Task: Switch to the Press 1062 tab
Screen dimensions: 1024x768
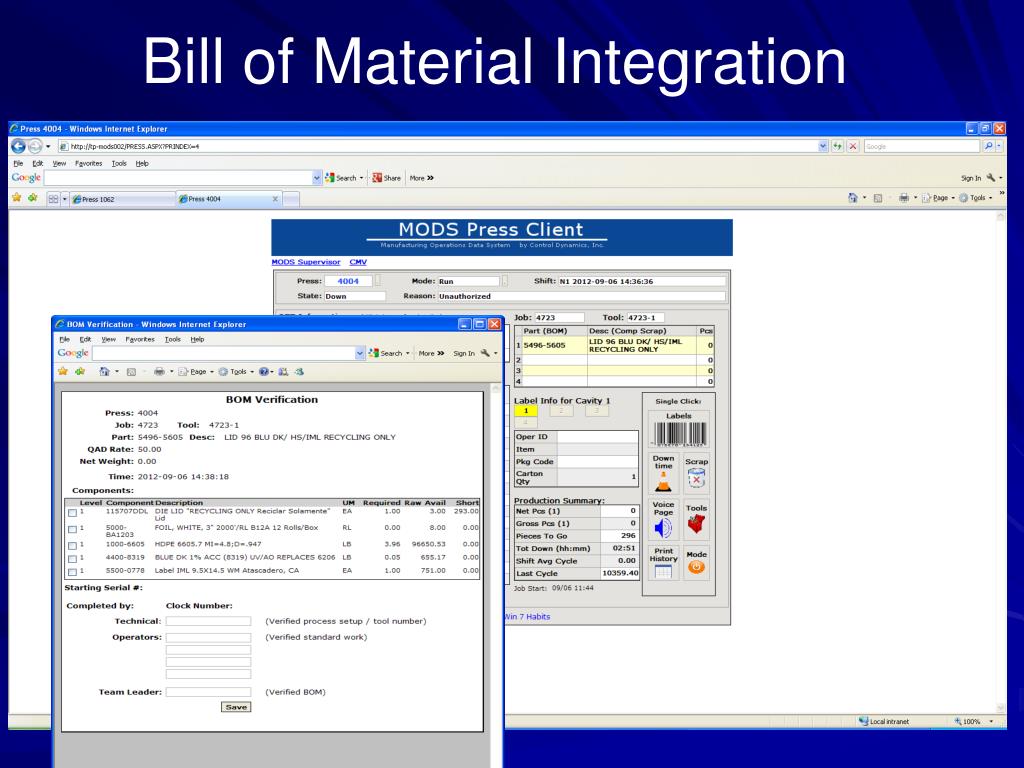Action: [x=121, y=199]
